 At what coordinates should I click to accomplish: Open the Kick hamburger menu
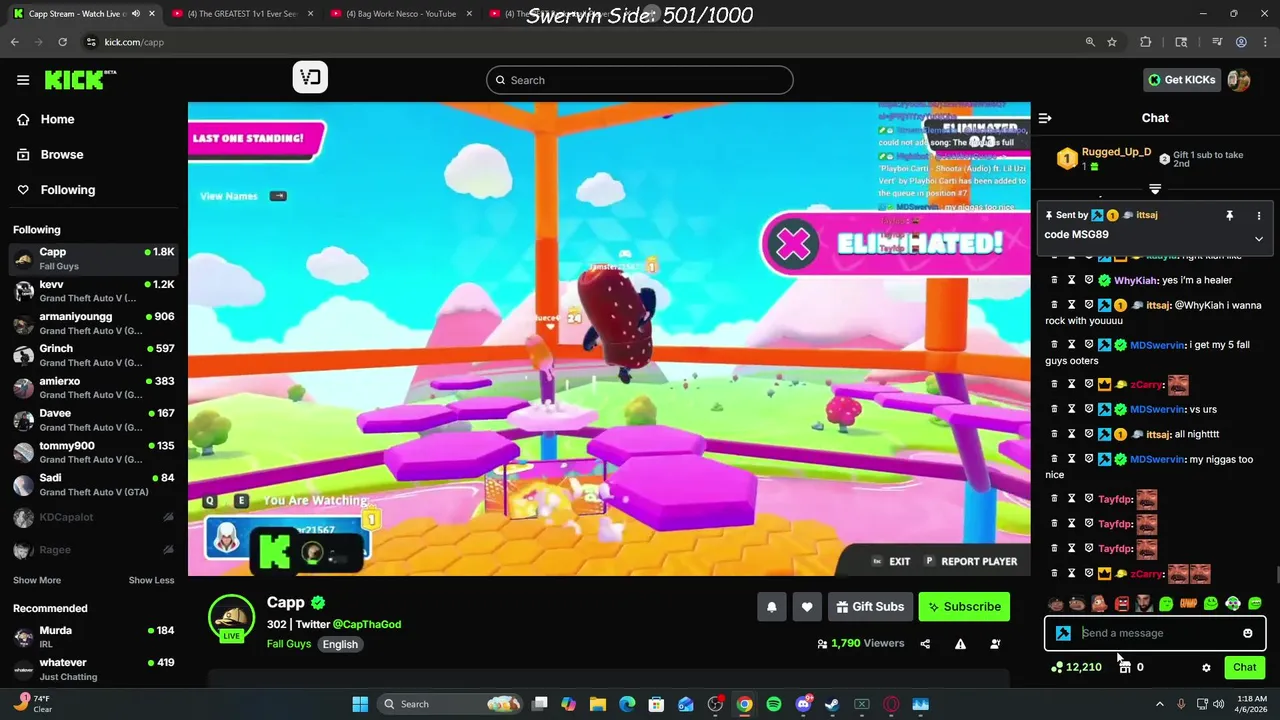coord(23,80)
